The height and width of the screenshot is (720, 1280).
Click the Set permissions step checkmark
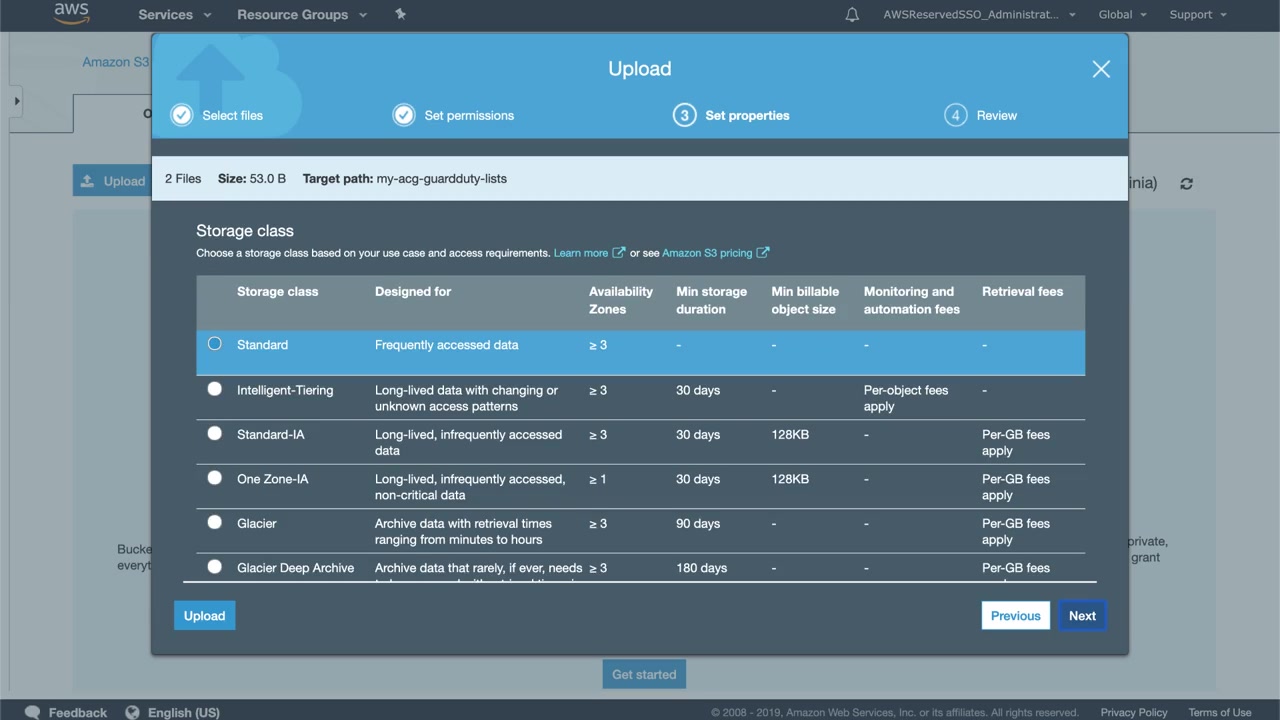(403, 115)
